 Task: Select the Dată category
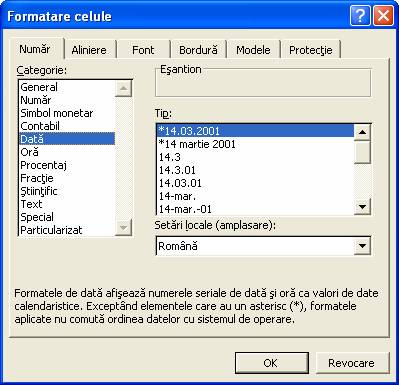pos(67,139)
